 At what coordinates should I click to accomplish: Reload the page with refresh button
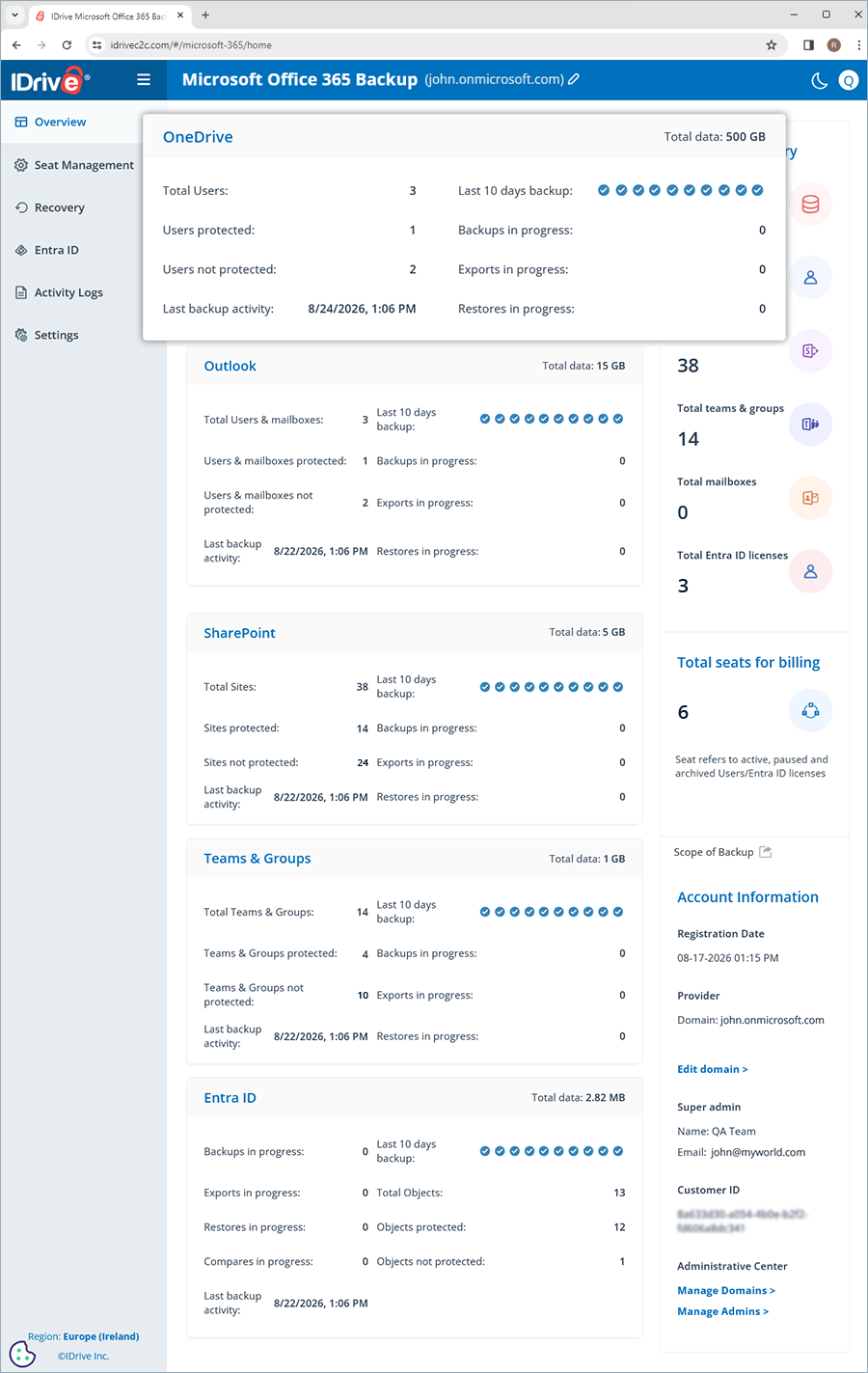pos(67,44)
